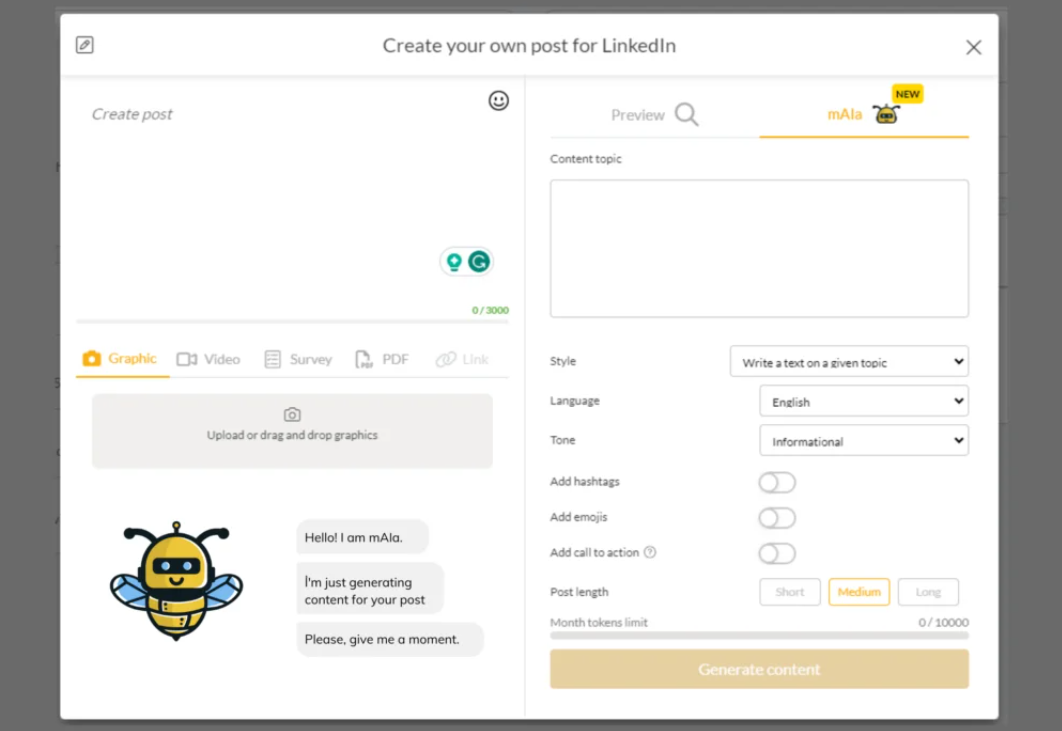Click inside the Content topic field

(758, 247)
